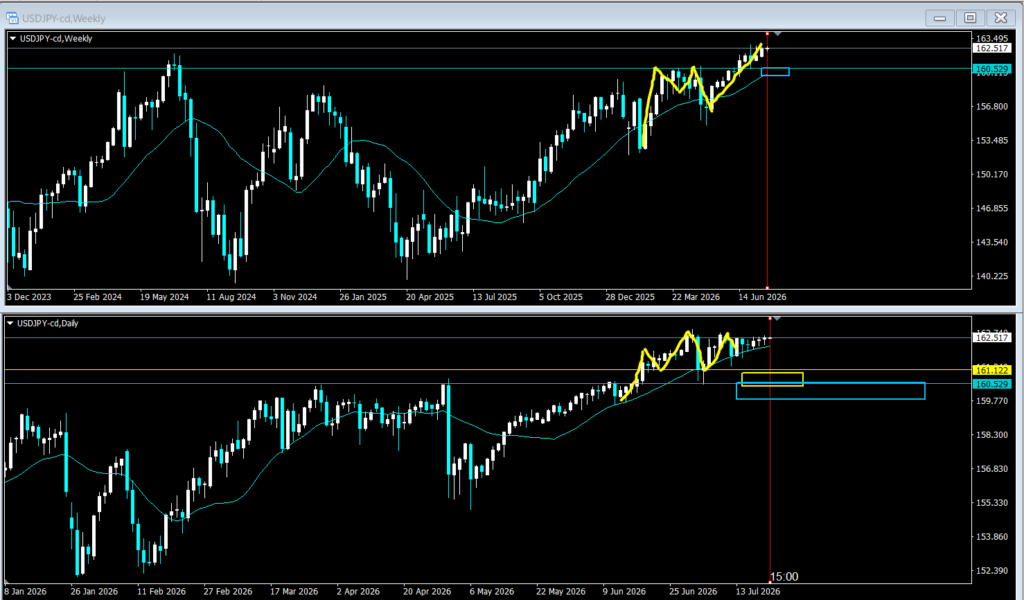Click the 2 Apr 2026 date label
1024x600 pixels.
pyautogui.click(x=360, y=592)
